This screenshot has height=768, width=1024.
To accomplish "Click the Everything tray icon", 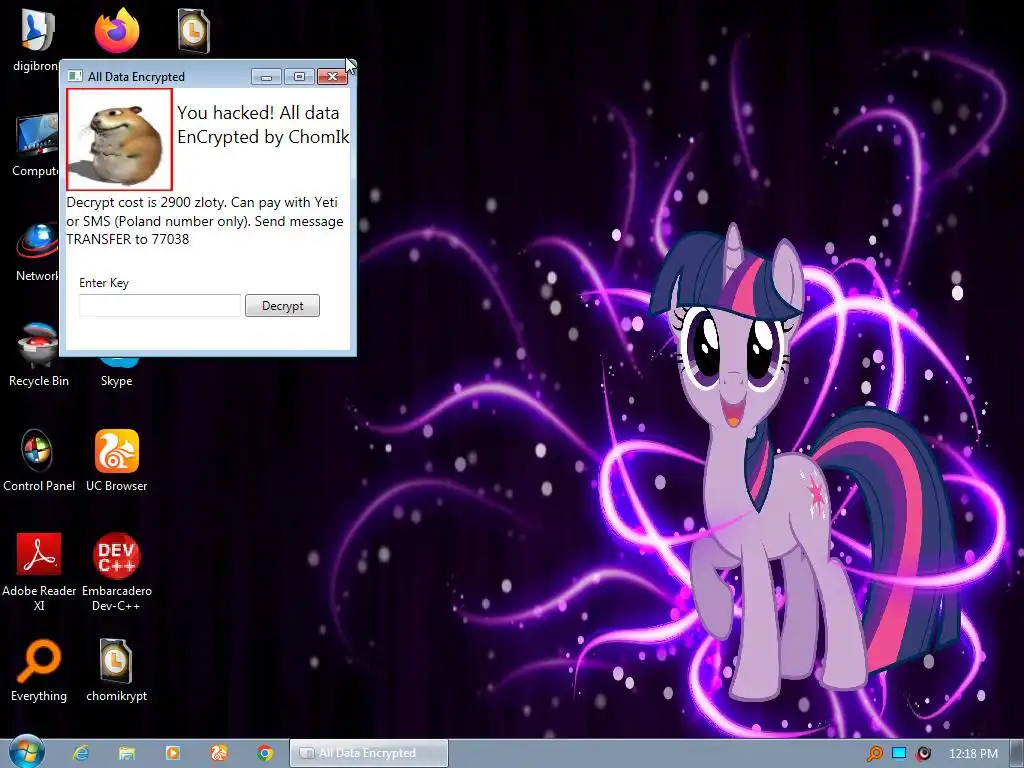I will [874, 754].
